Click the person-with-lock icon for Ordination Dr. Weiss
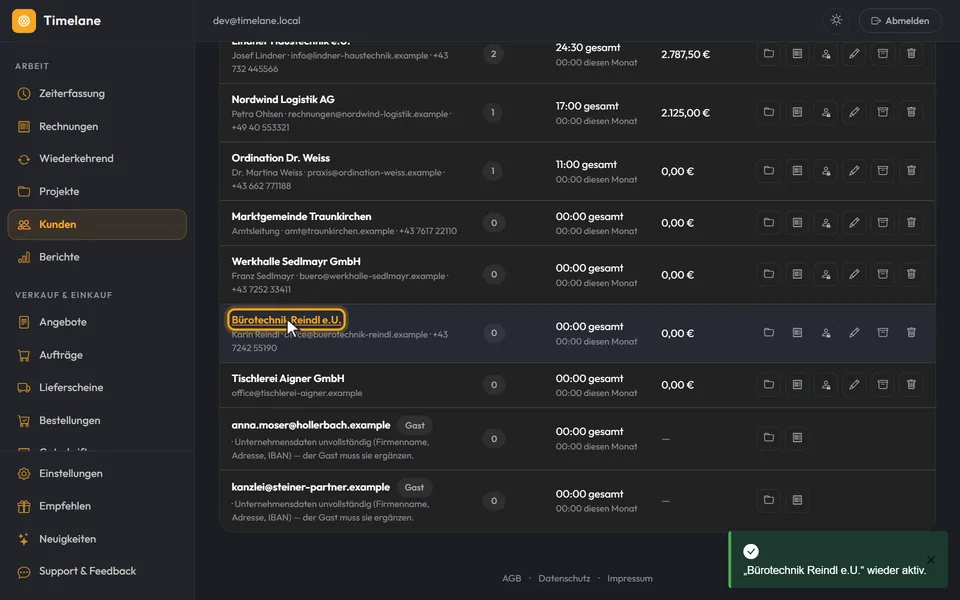This screenshot has width=960, height=600. [826, 171]
